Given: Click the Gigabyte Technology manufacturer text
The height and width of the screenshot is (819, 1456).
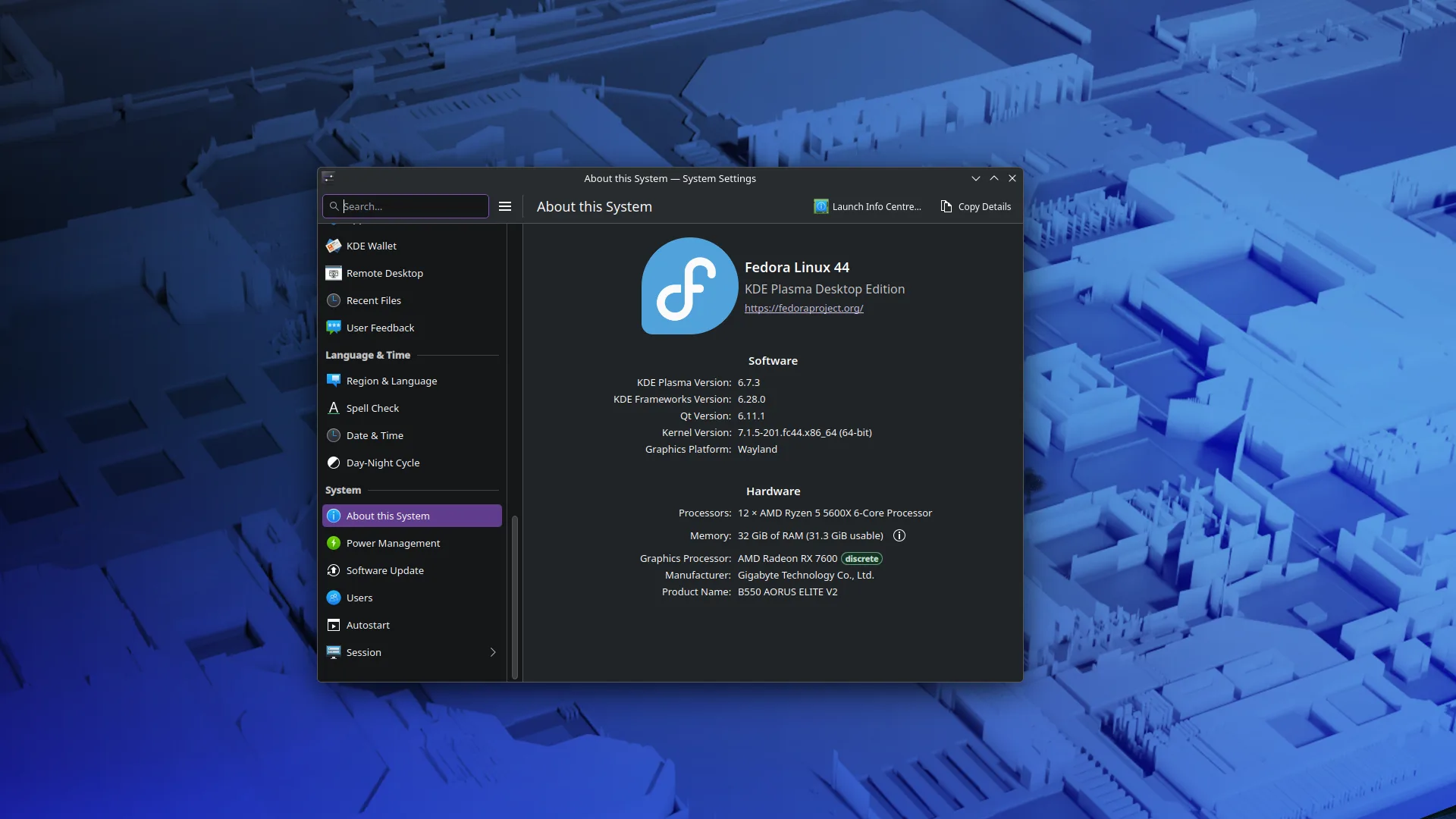Looking at the screenshot, I should click(x=806, y=575).
